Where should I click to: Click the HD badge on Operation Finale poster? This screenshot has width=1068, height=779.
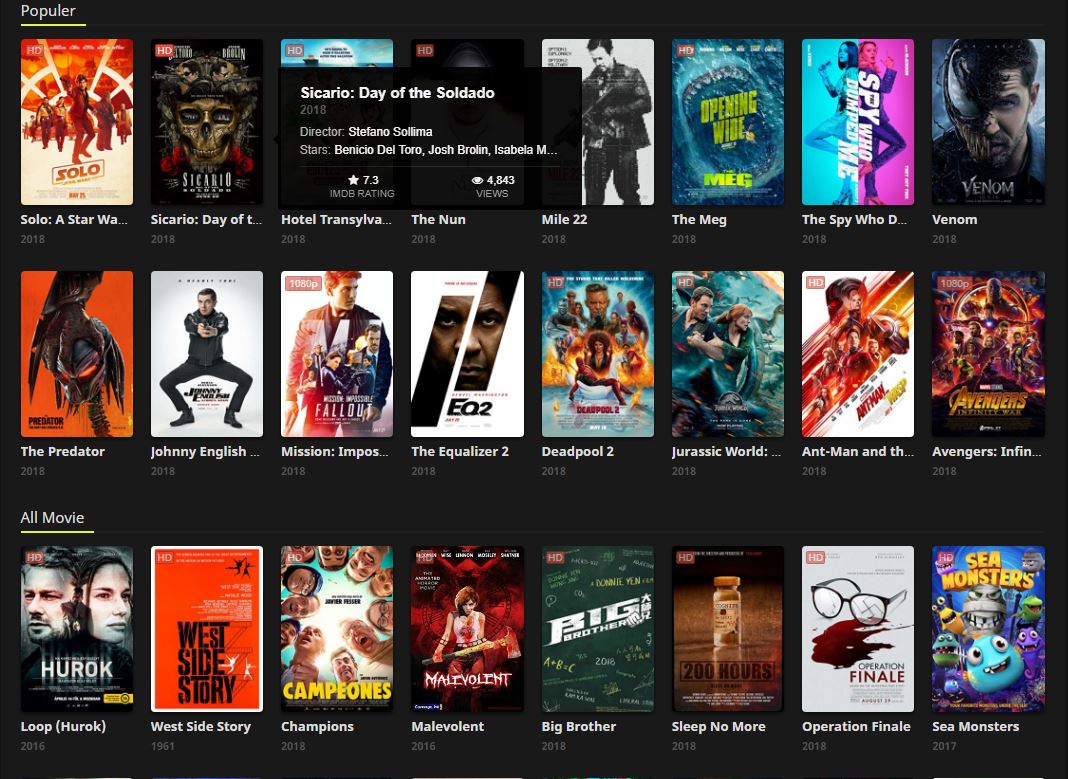pyautogui.click(x=815, y=558)
